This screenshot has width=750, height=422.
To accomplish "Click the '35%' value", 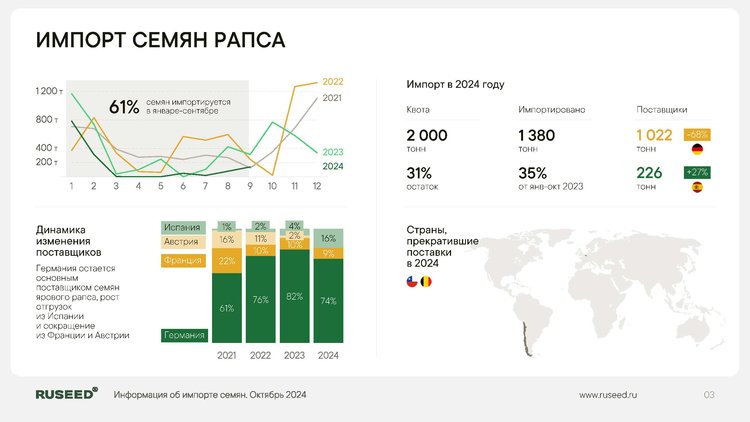I will pyautogui.click(x=532, y=173).
